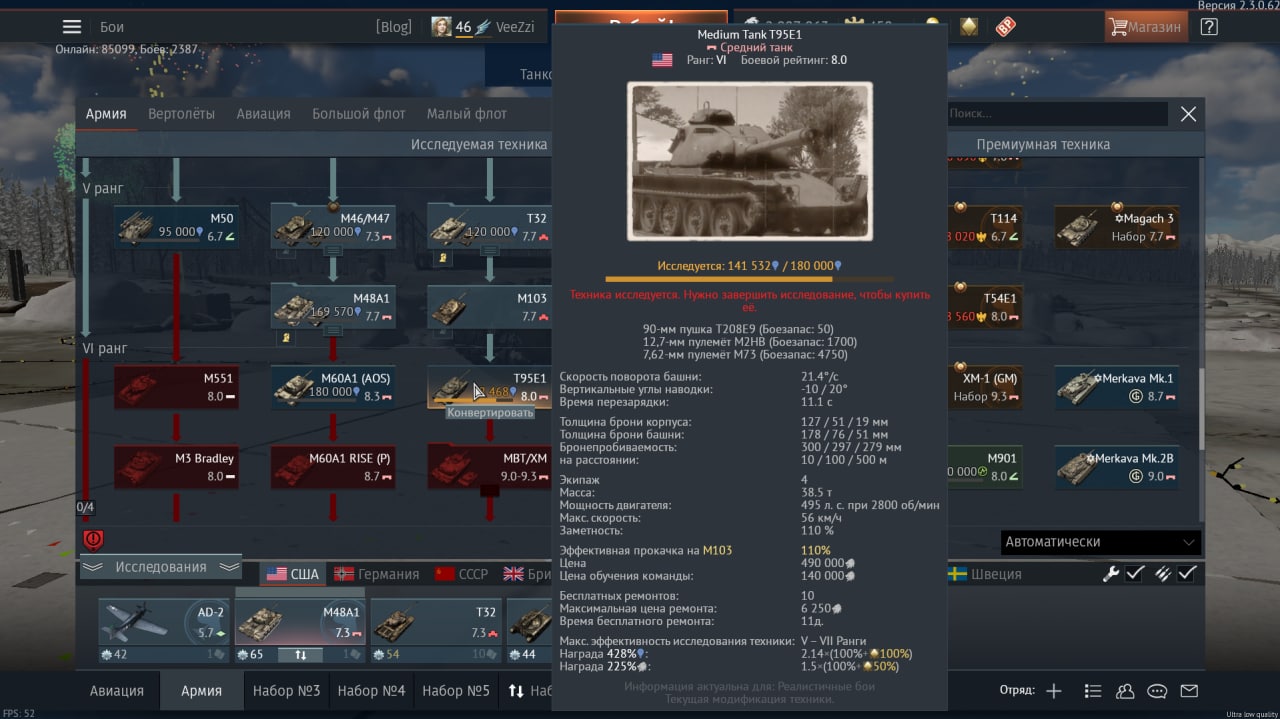Close the research tree window

(x=1188, y=114)
